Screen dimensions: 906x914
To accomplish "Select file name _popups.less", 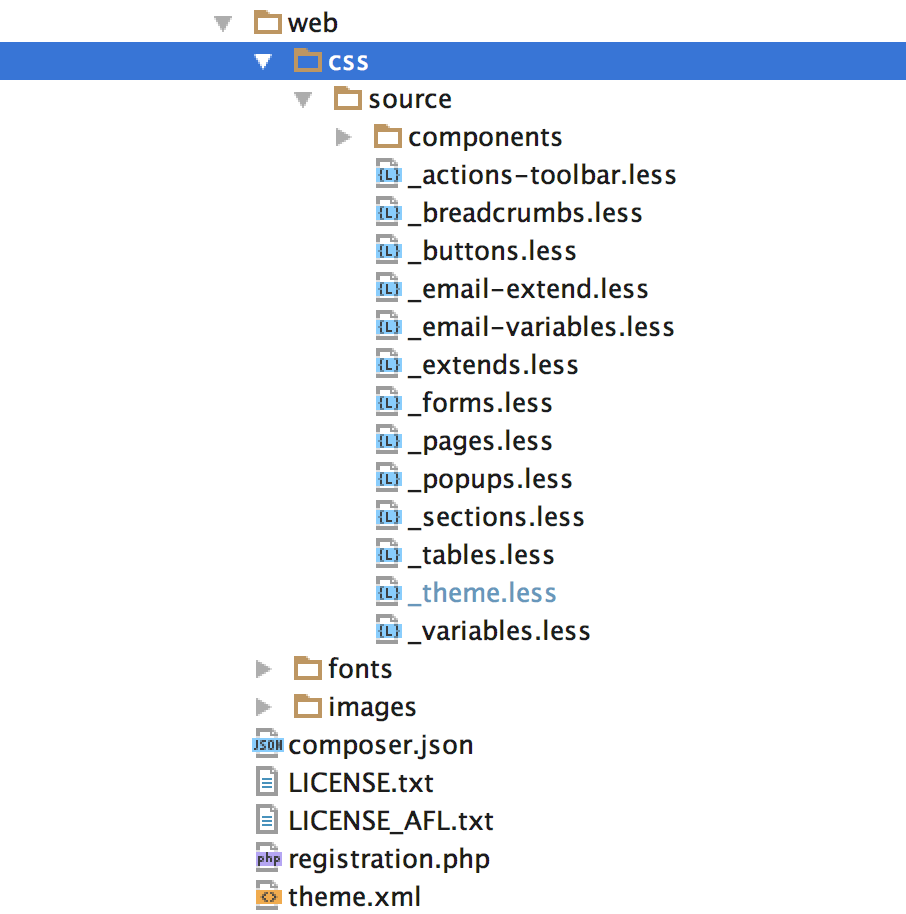I will 490,480.
